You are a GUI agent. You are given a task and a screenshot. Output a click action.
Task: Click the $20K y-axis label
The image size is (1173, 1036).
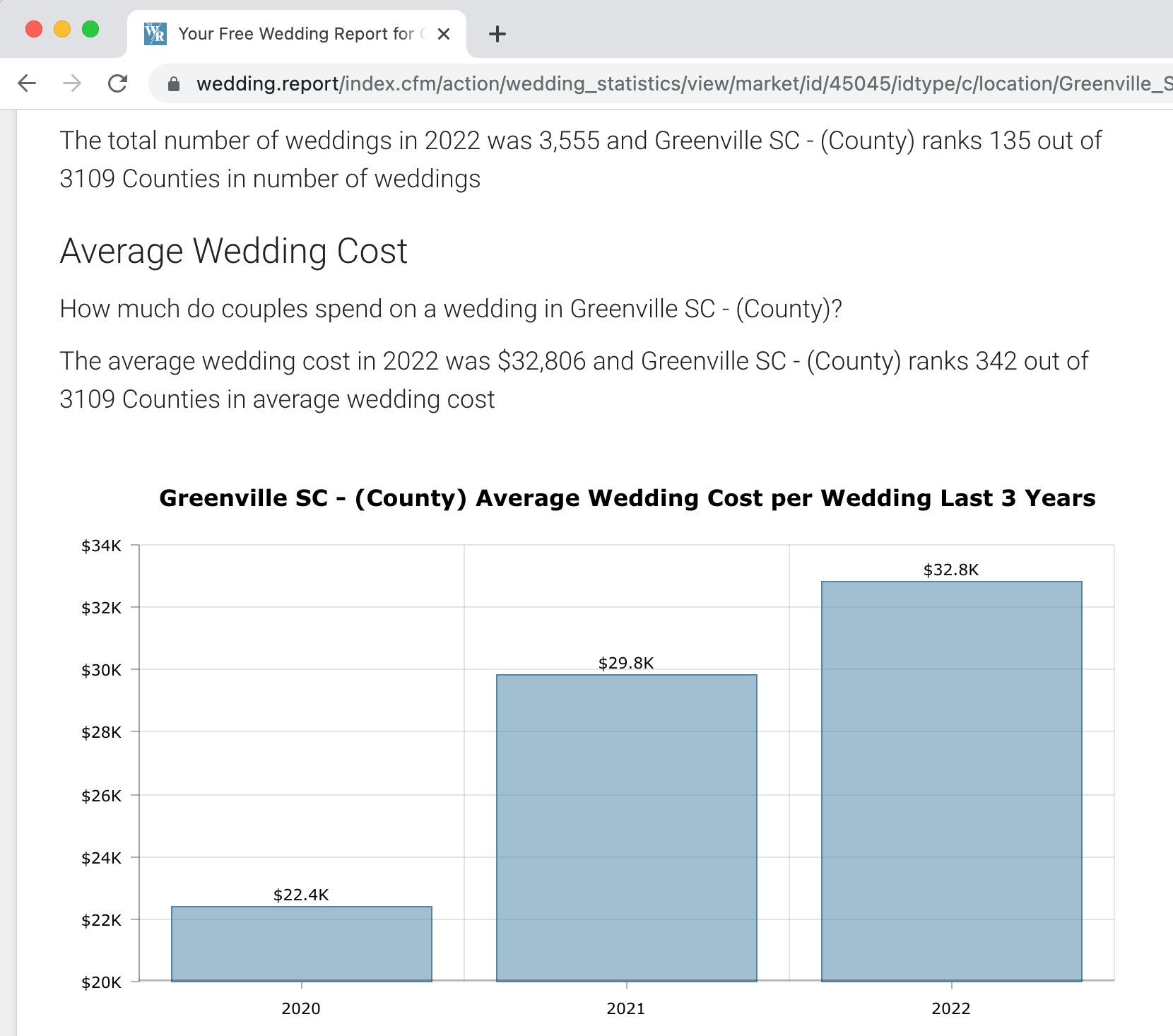[x=101, y=982]
